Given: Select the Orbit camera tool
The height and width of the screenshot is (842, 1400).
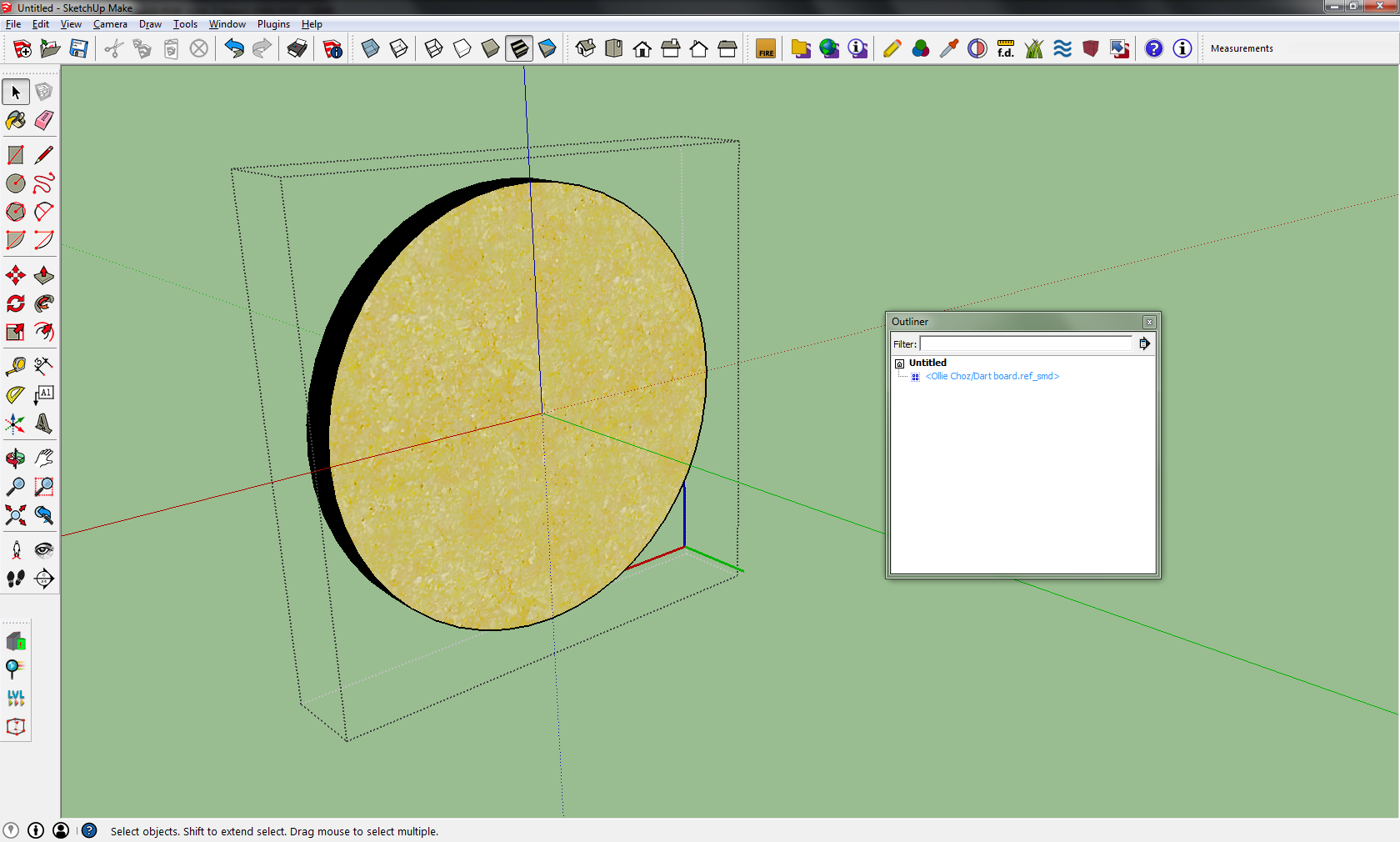Looking at the screenshot, I should [x=16, y=458].
